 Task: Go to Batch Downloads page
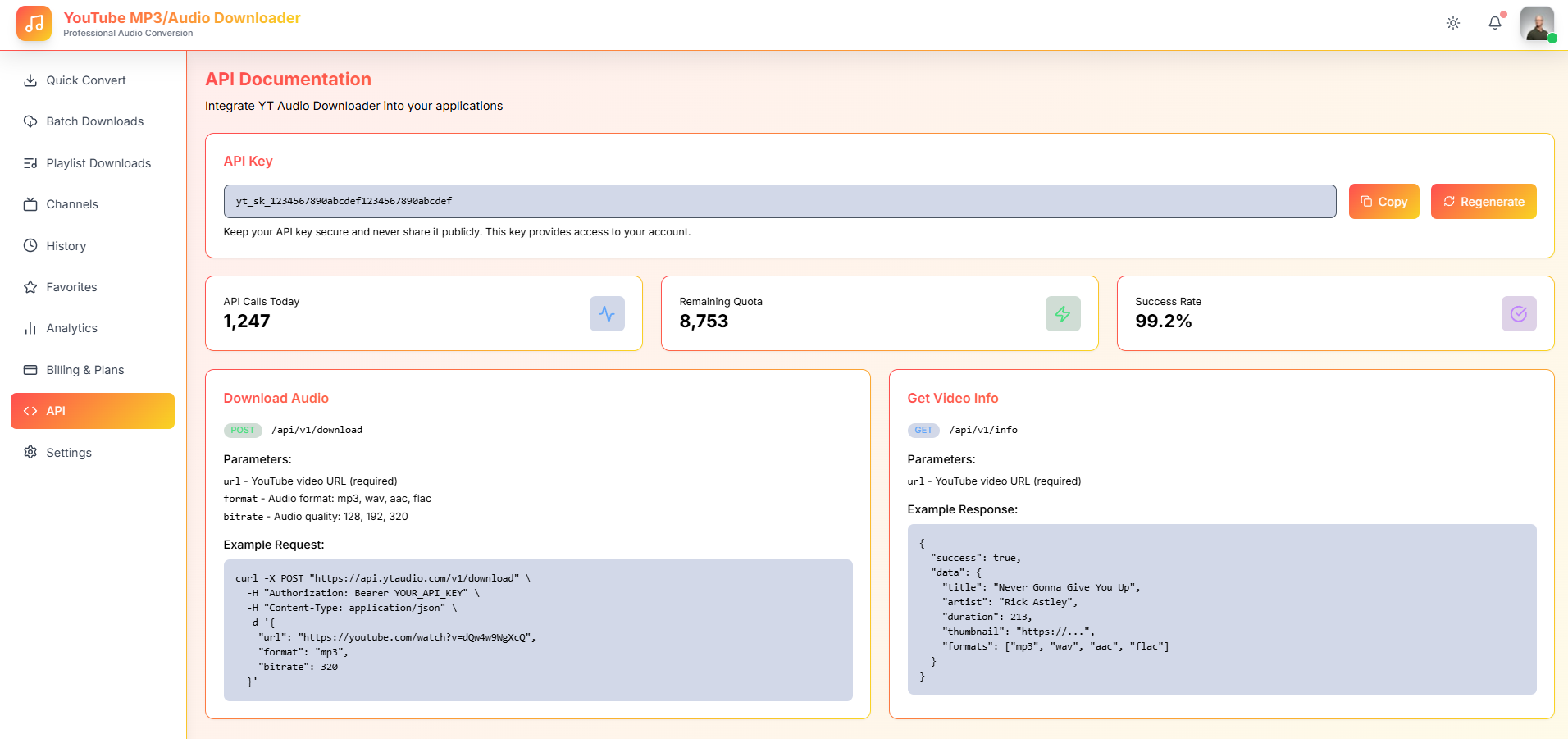tap(94, 121)
